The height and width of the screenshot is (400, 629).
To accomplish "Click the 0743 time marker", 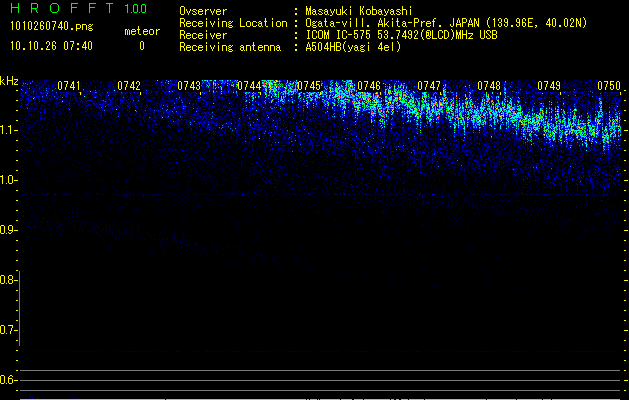I will coord(189,86).
